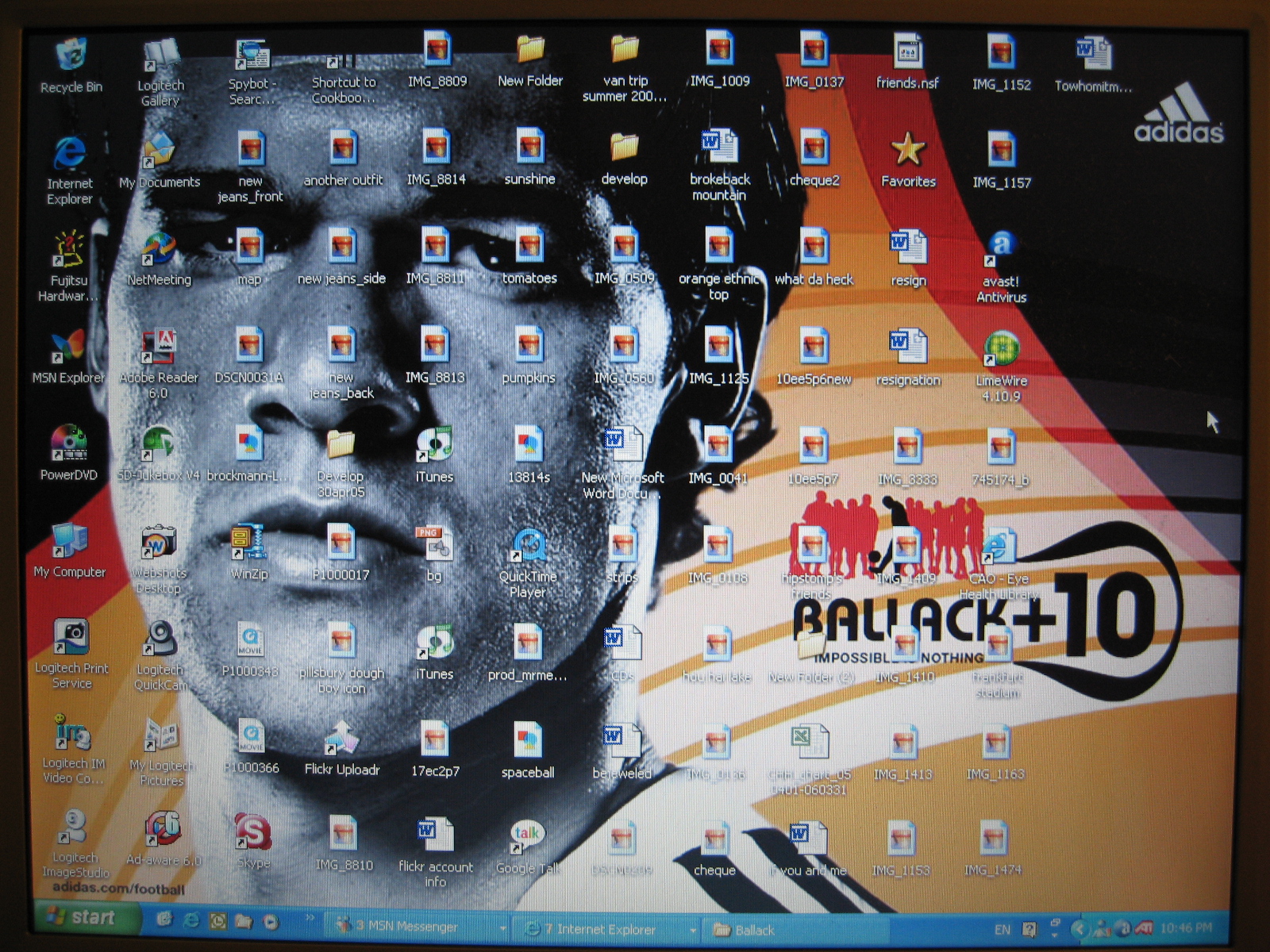1270x952 pixels.
Task: Expand the Internet Explorer group dropdown arrow
Action: (692, 929)
